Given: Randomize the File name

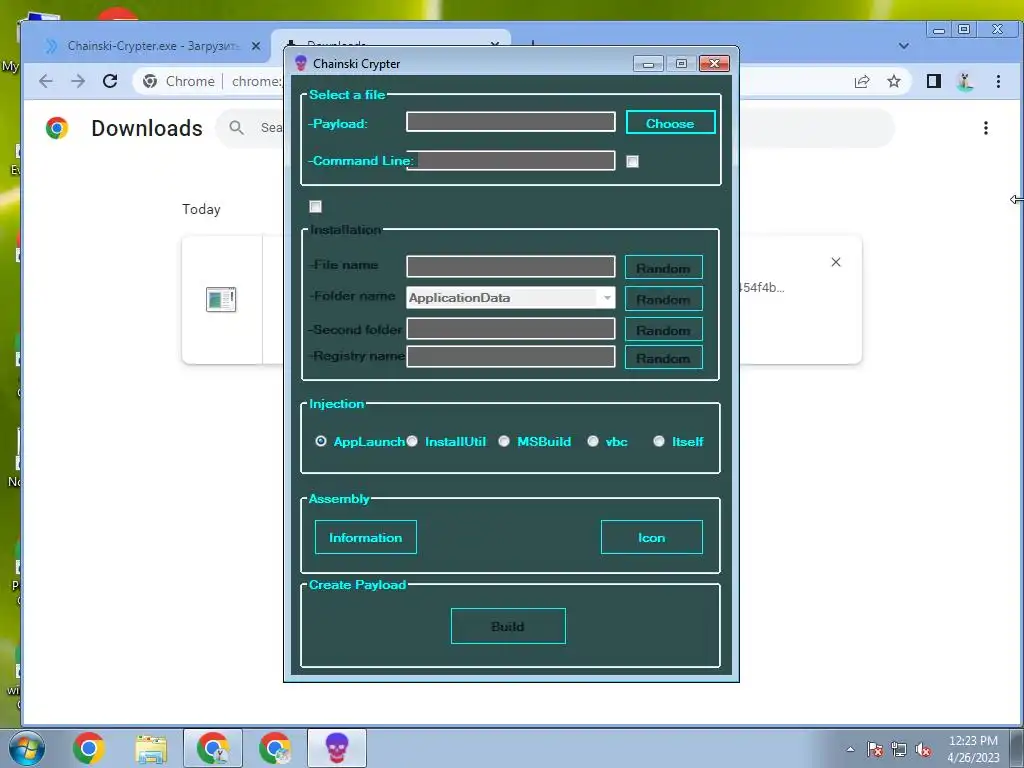Looking at the screenshot, I should point(664,267).
